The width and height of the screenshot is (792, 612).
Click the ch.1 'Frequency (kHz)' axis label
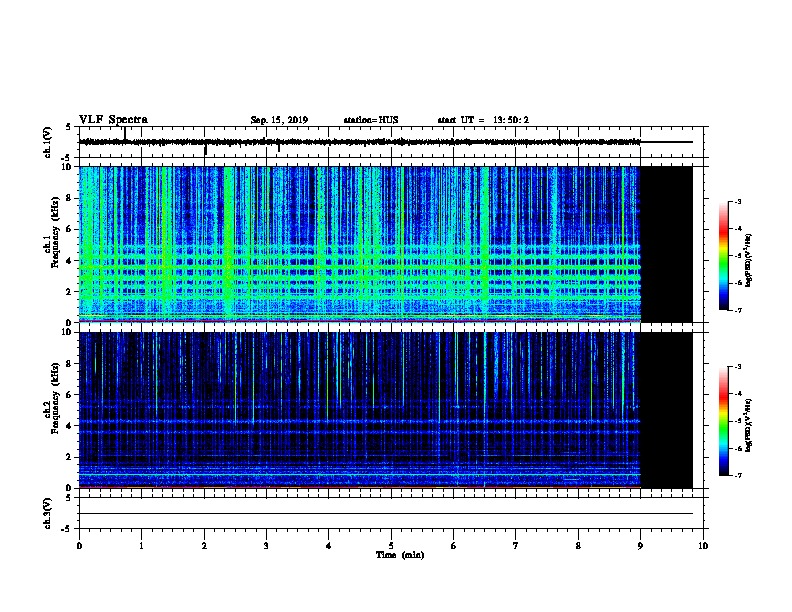coord(55,233)
